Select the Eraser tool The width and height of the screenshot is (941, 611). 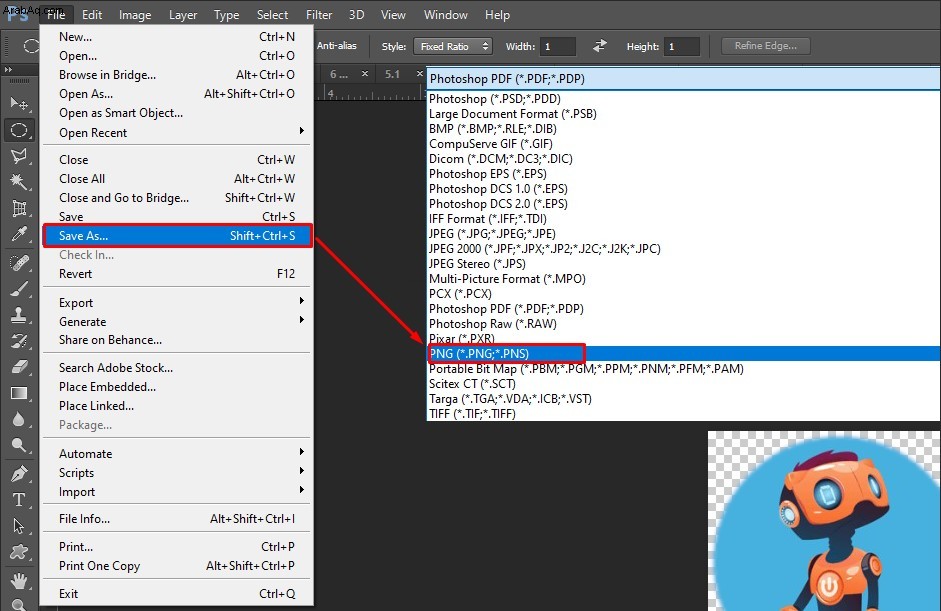(19, 367)
